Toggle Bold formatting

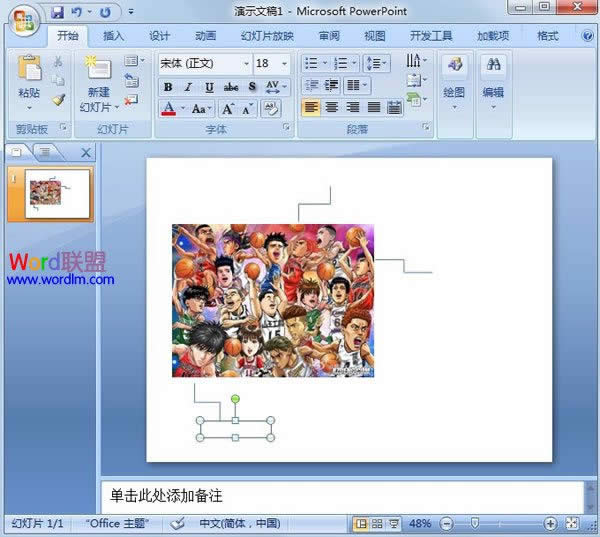point(168,87)
